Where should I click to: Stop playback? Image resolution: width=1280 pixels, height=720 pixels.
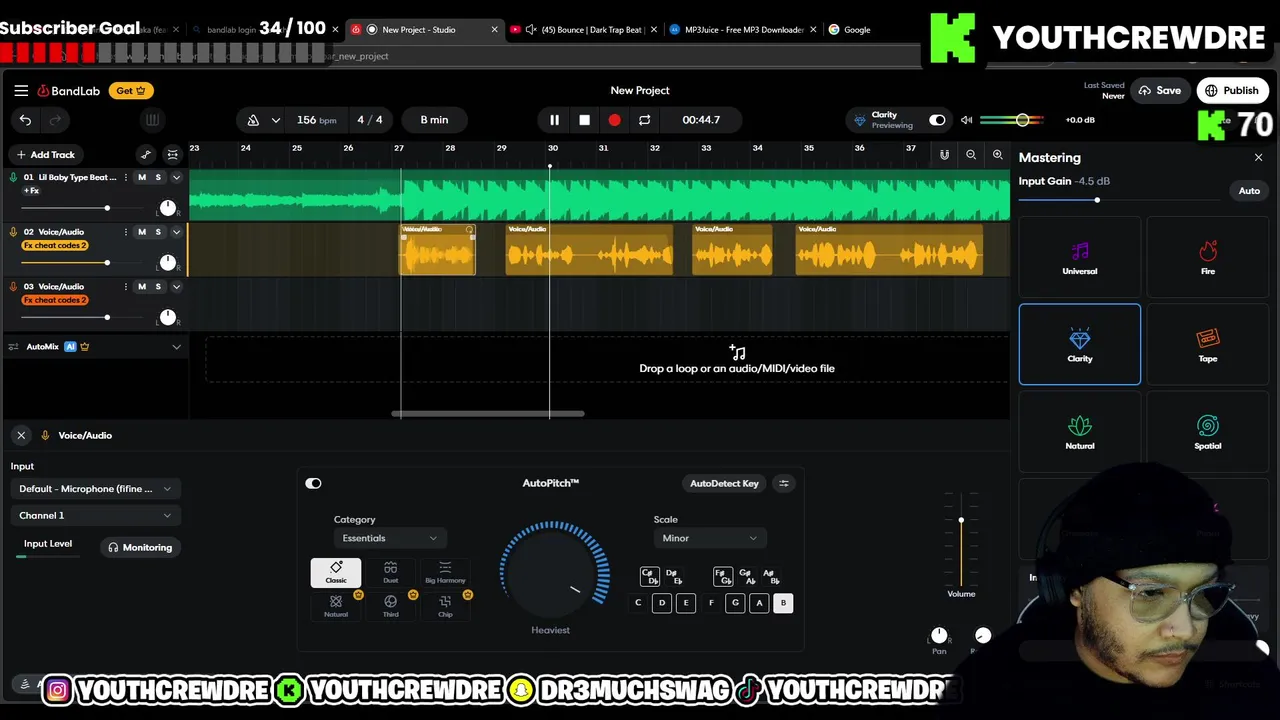pyautogui.click(x=584, y=120)
